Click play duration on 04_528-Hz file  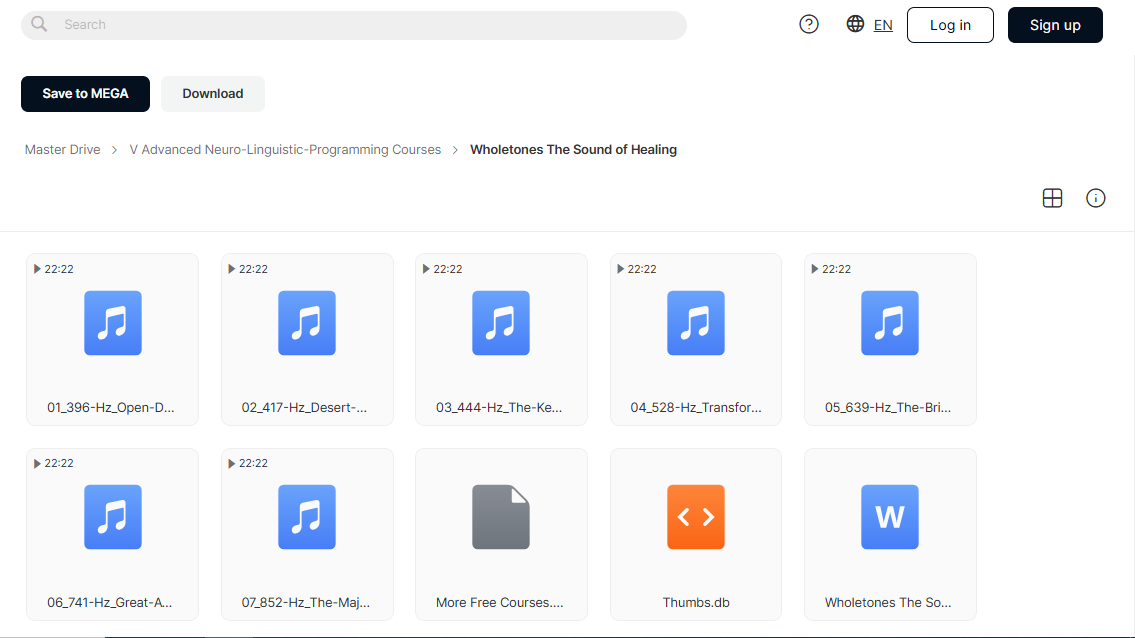pos(636,269)
